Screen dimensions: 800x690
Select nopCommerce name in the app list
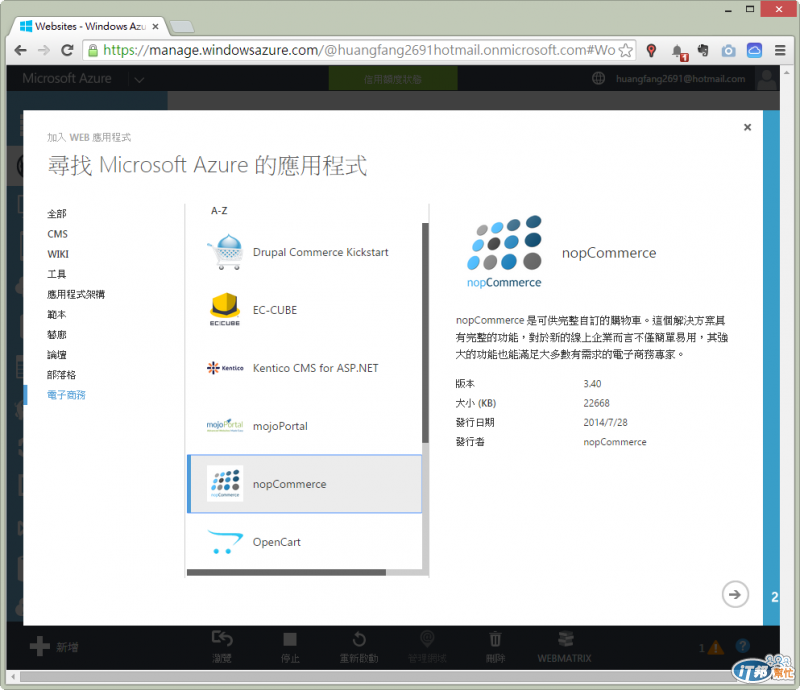pyautogui.click(x=289, y=484)
